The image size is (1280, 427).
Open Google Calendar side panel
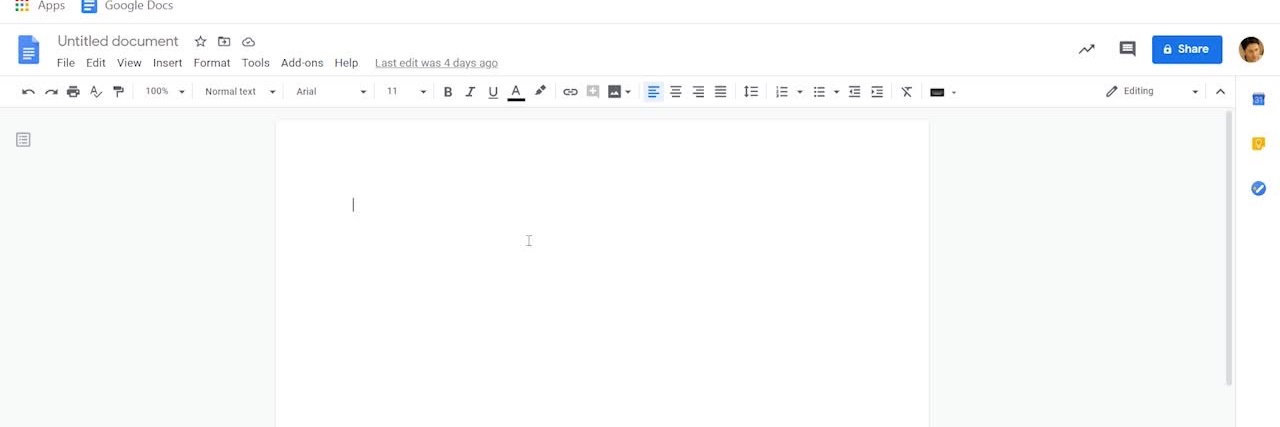(x=1259, y=99)
